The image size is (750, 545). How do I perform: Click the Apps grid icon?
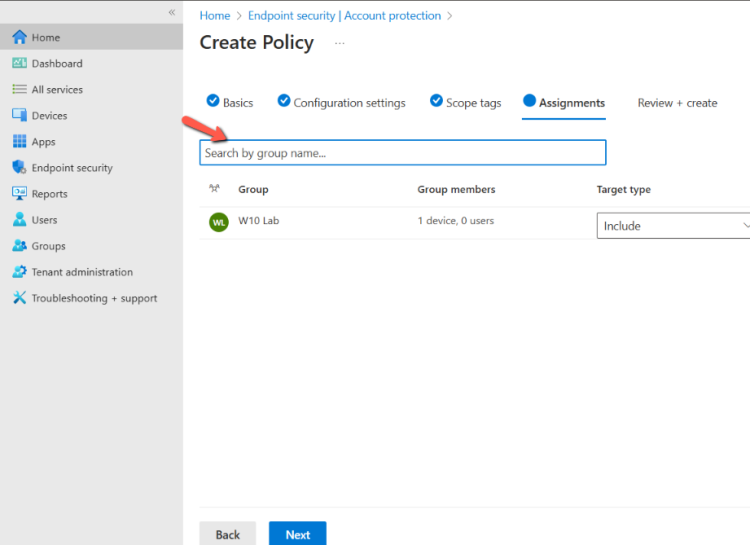(19, 141)
